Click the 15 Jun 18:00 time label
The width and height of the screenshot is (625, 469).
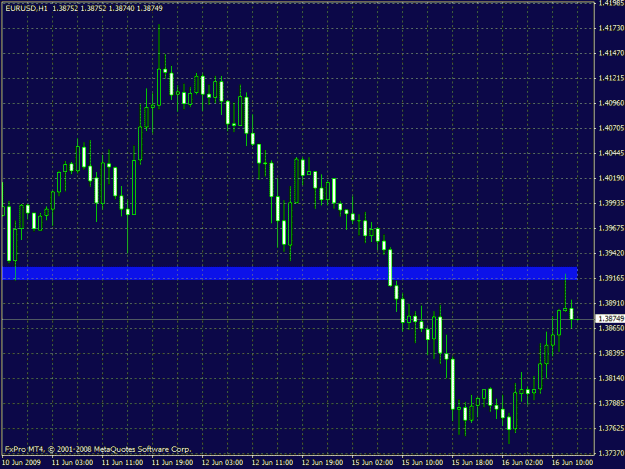472,463
